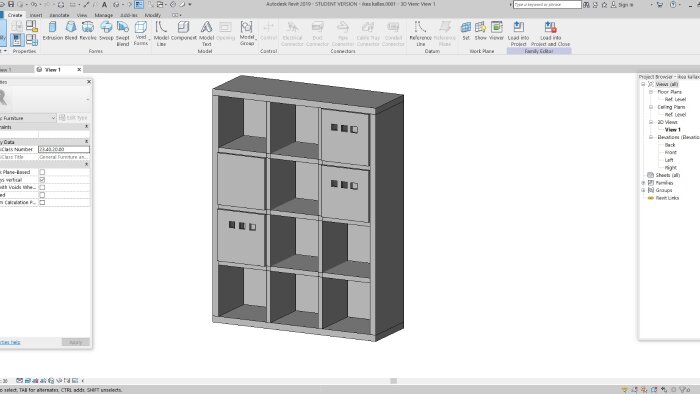Switch to the View 1 document tab
Image resolution: width=700 pixels, height=394 pixels.
pos(53,70)
